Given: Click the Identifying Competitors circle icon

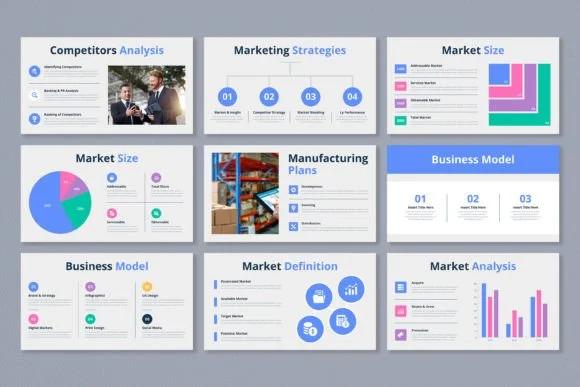Looking at the screenshot, I should [x=34, y=71].
